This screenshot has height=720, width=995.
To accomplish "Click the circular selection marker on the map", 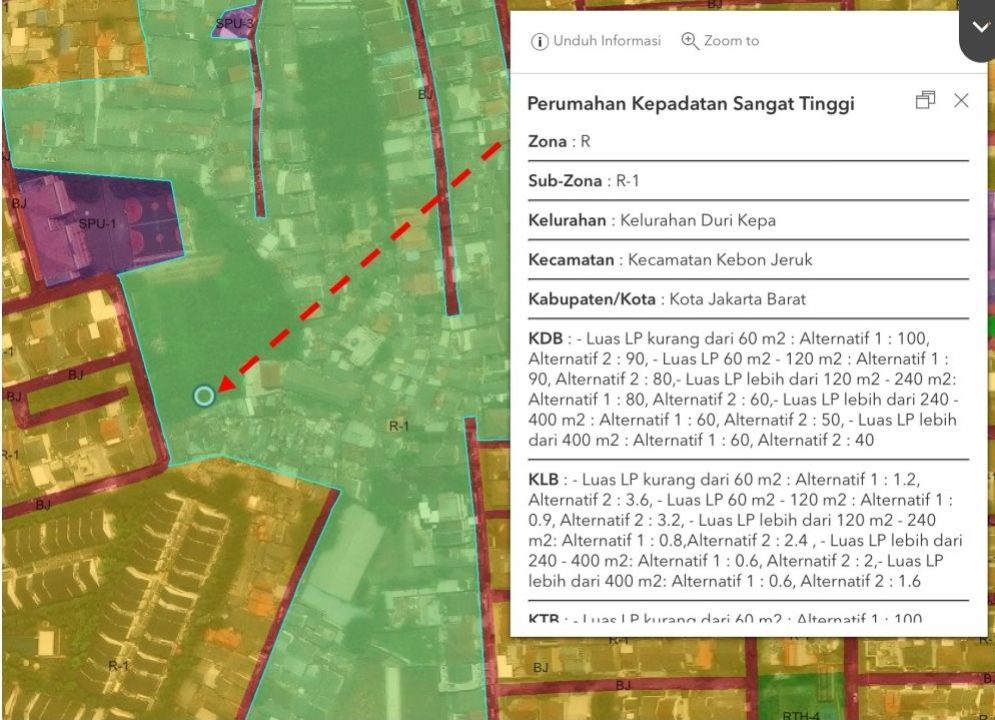I will click(x=204, y=396).
